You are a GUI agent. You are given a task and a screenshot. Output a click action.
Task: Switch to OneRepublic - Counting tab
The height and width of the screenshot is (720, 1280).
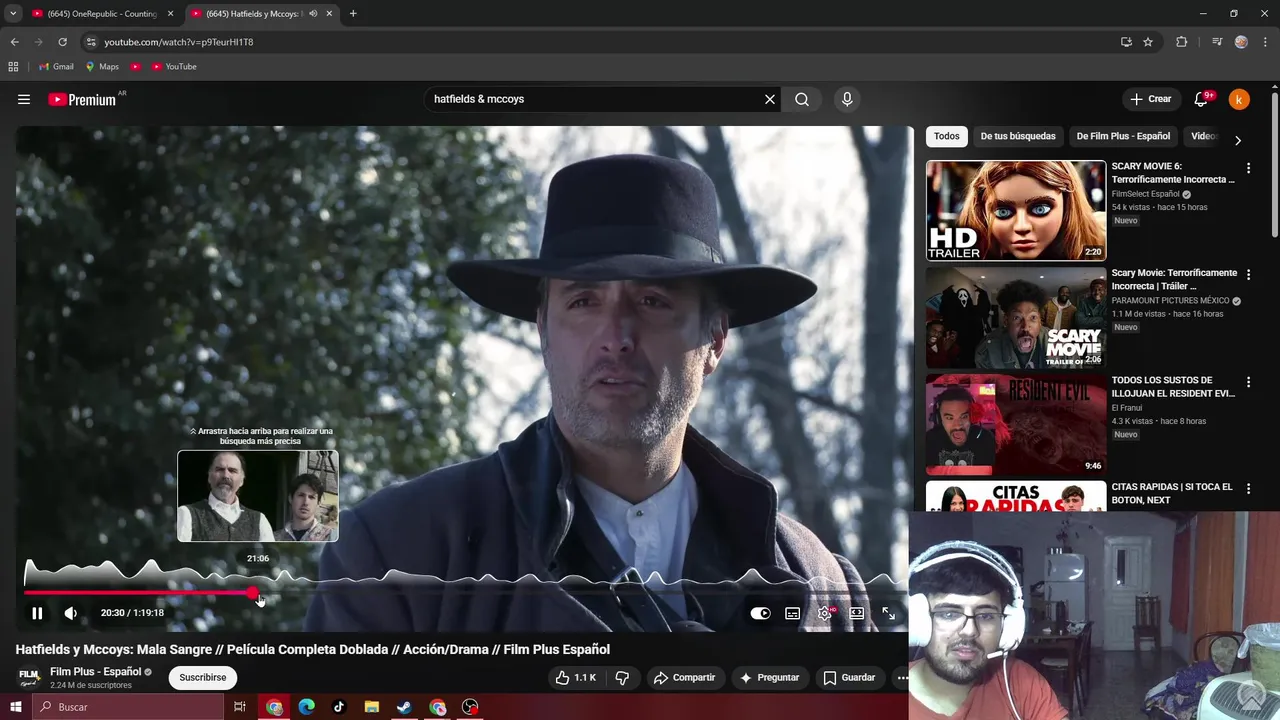point(102,14)
